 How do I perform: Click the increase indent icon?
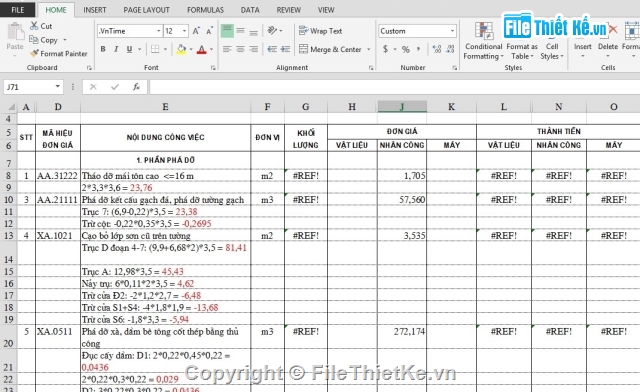[285, 49]
